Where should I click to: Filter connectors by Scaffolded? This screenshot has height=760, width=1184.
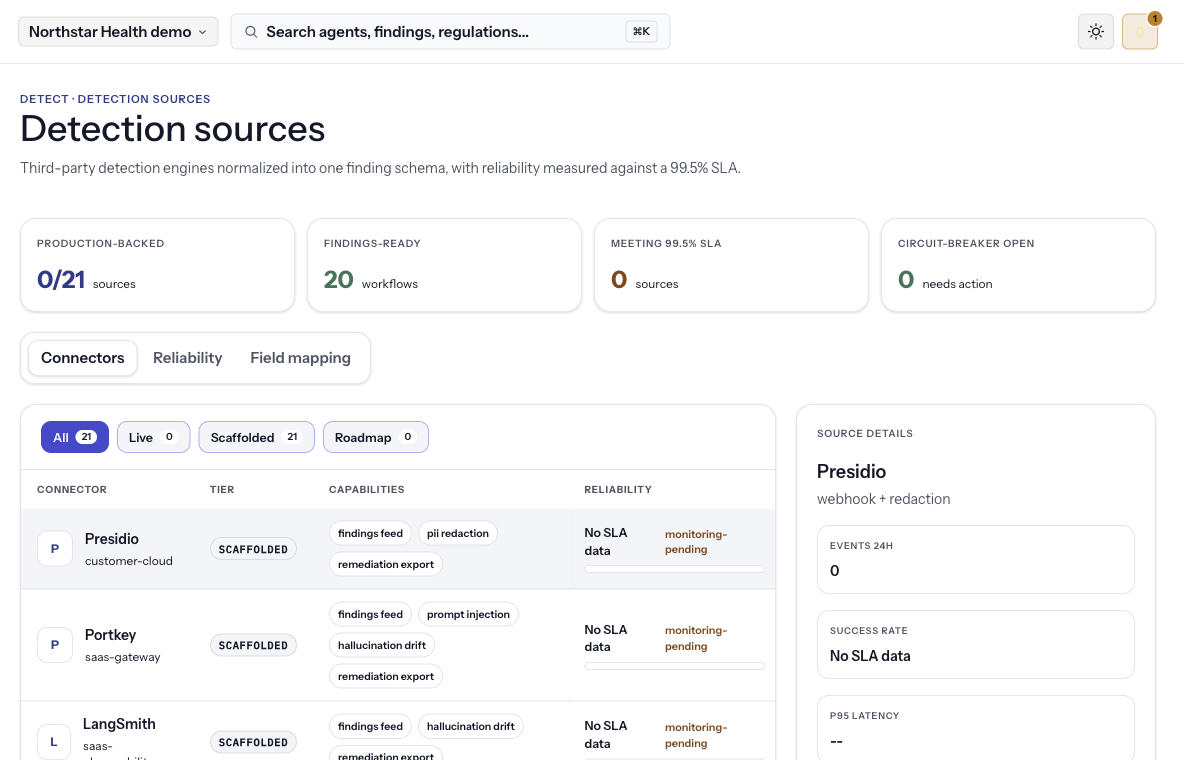pos(256,437)
